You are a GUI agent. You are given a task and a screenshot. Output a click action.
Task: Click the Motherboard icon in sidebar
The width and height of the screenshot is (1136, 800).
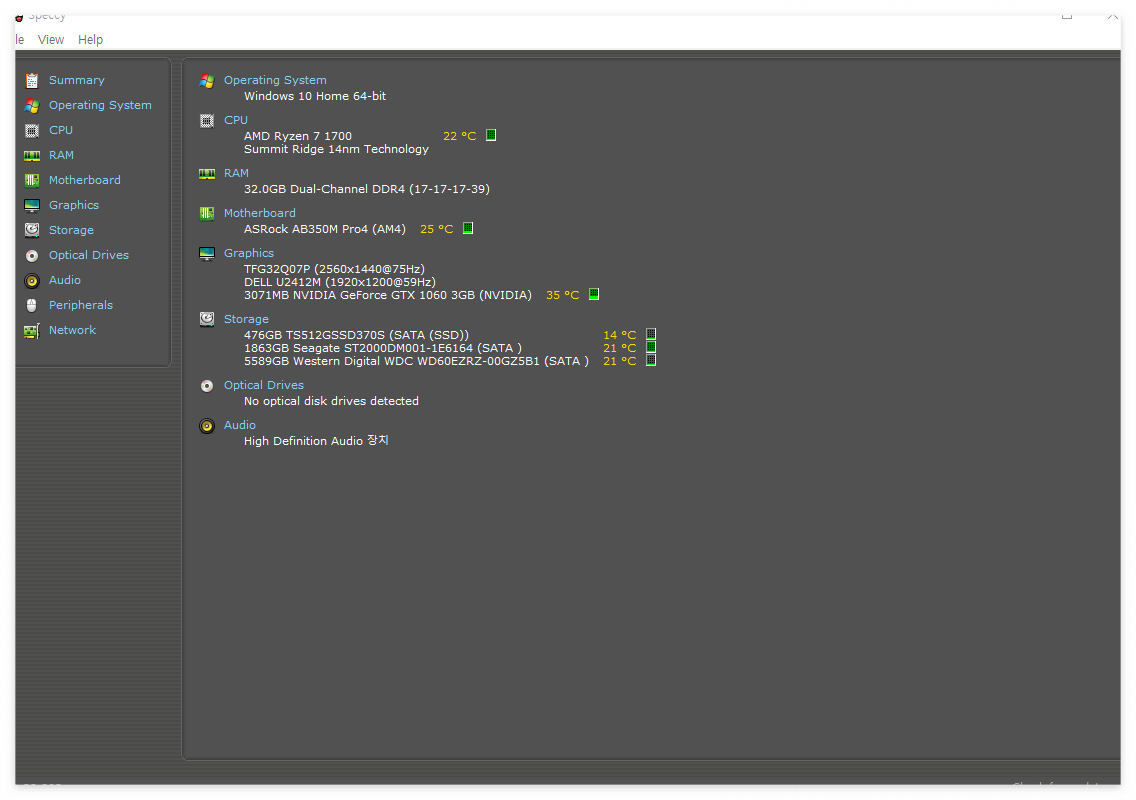point(32,180)
